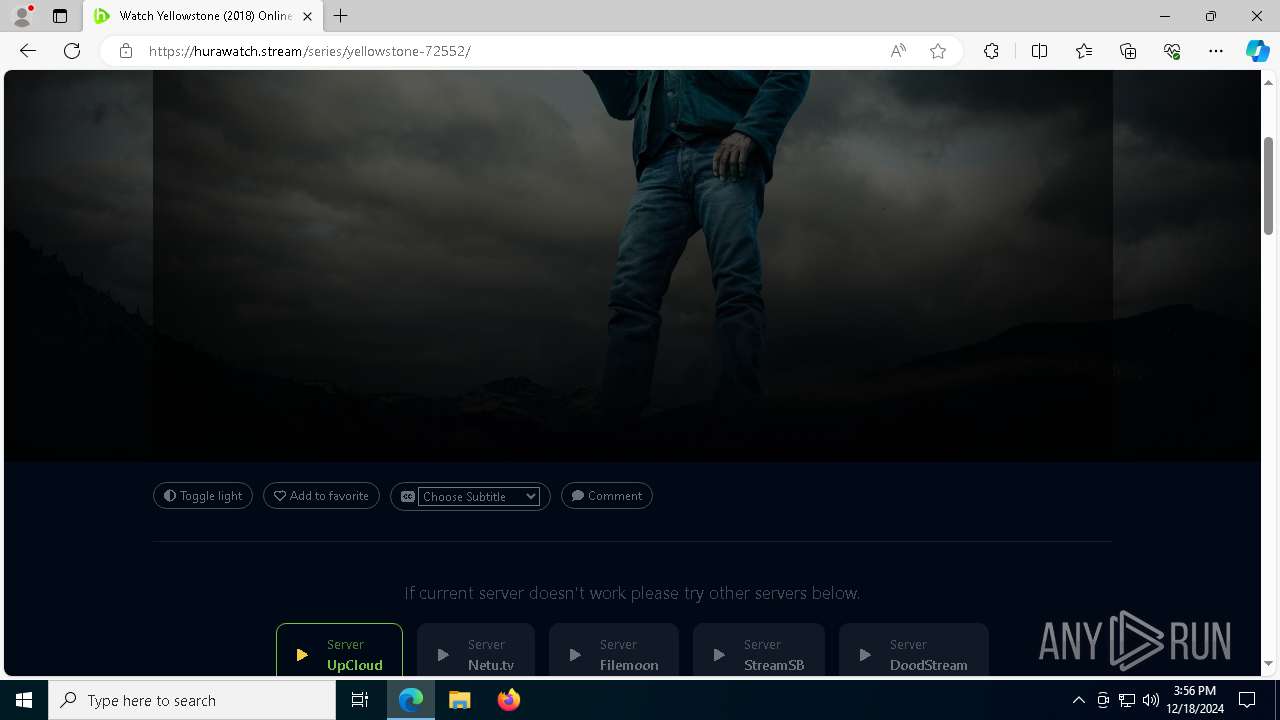Close the Watch Yellowstone tab

[307, 16]
